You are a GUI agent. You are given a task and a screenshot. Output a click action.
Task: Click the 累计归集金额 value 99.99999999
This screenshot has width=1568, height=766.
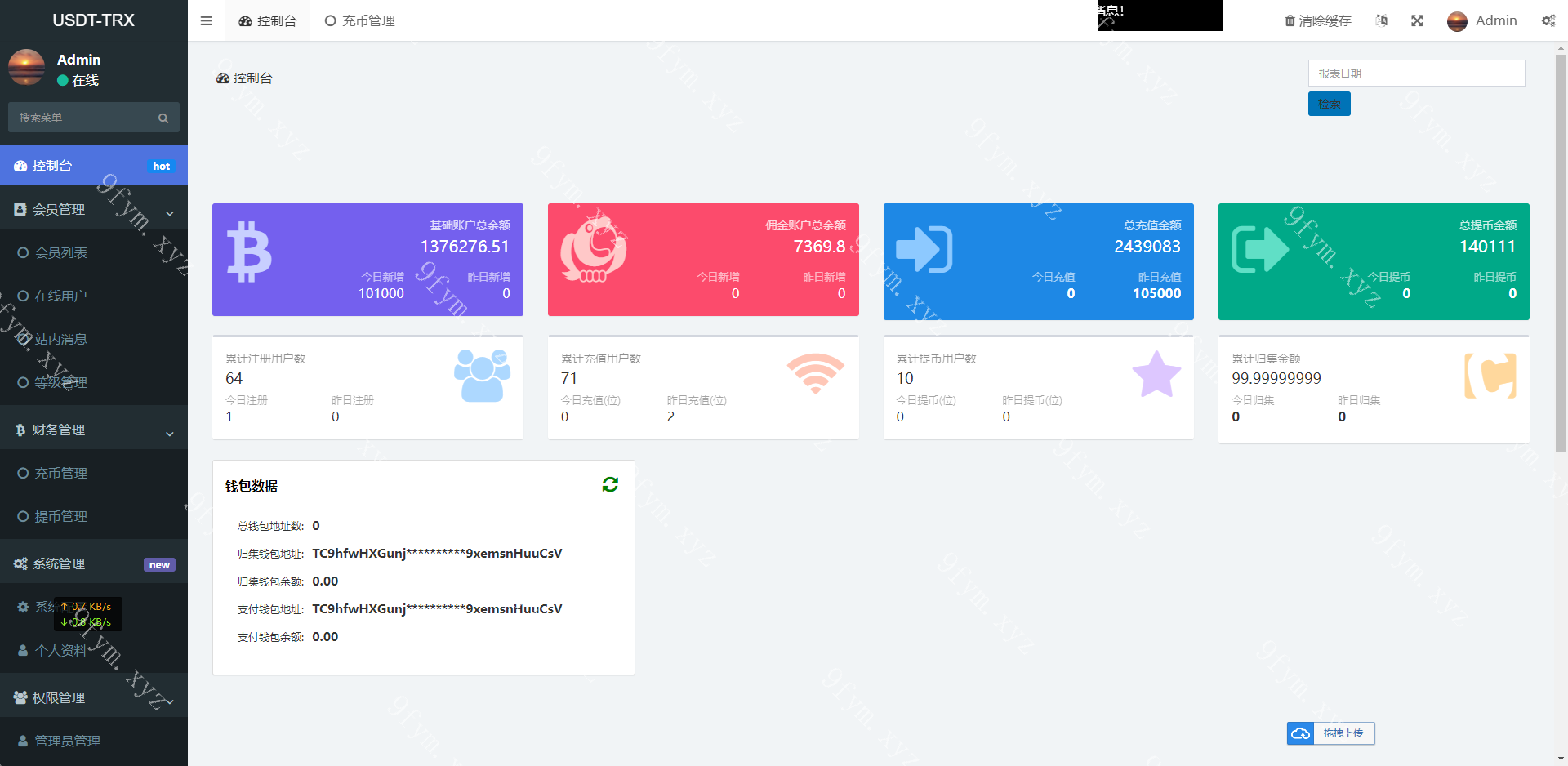(x=1276, y=378)
